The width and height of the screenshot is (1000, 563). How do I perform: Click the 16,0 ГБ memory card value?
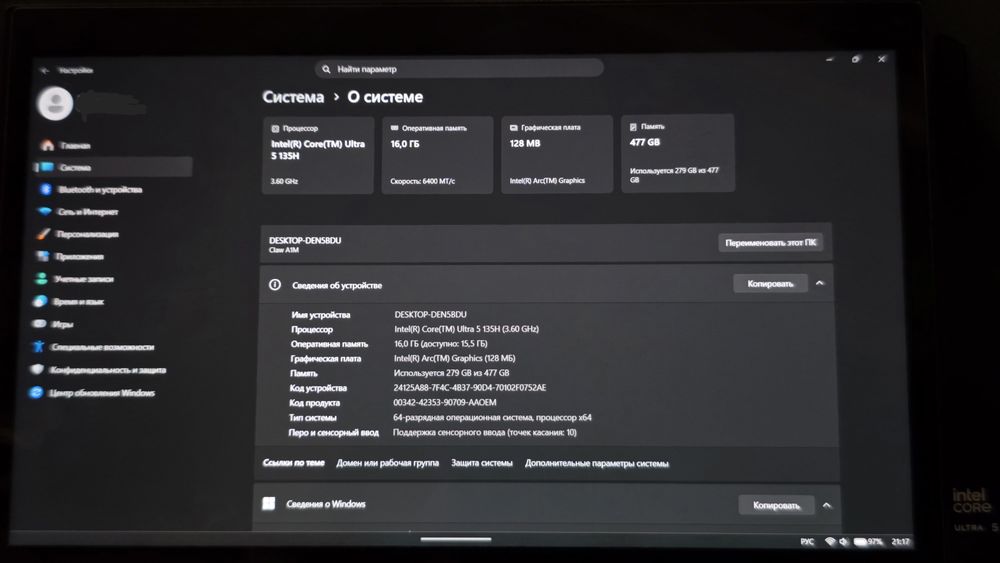405,144
